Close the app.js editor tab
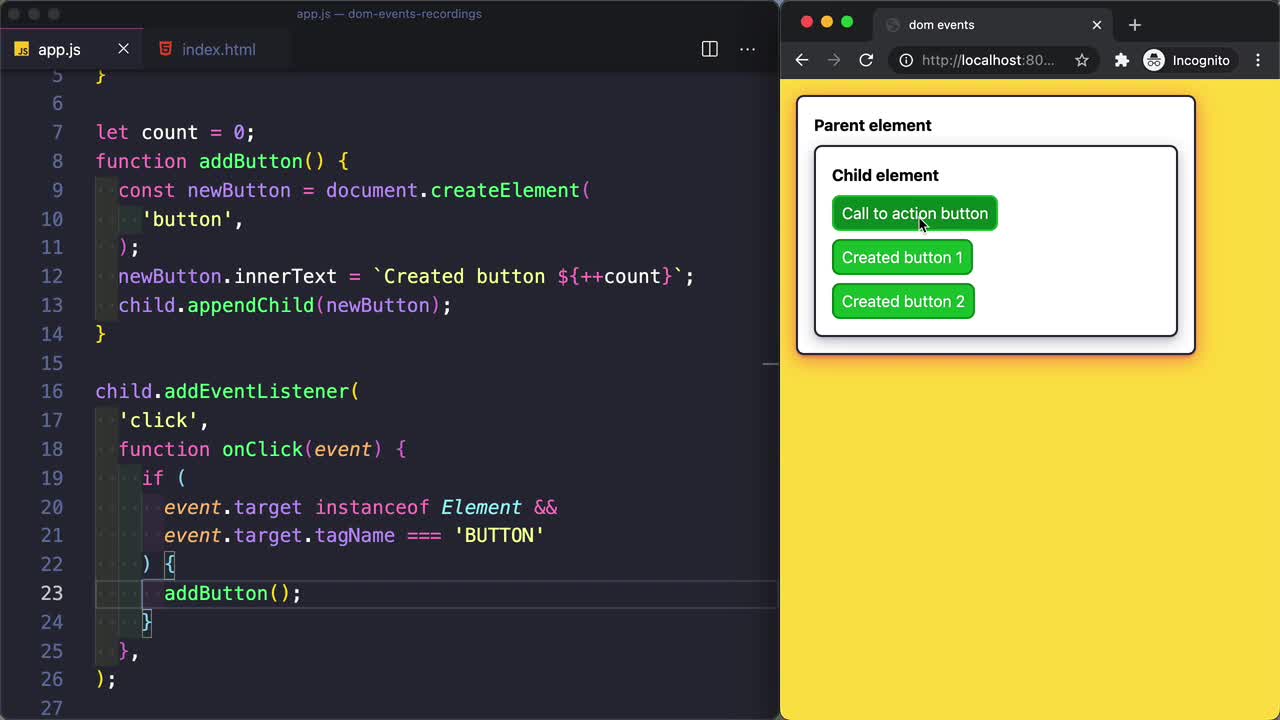1280x720 pixels. click(x=123, y=49)
